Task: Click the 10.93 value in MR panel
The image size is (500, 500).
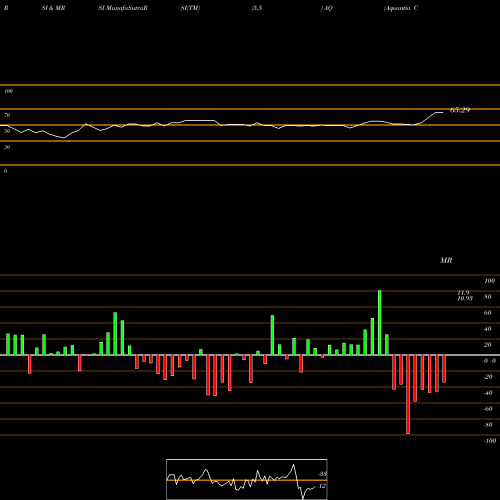Action: pyautogui.click(x=465, y=298)
